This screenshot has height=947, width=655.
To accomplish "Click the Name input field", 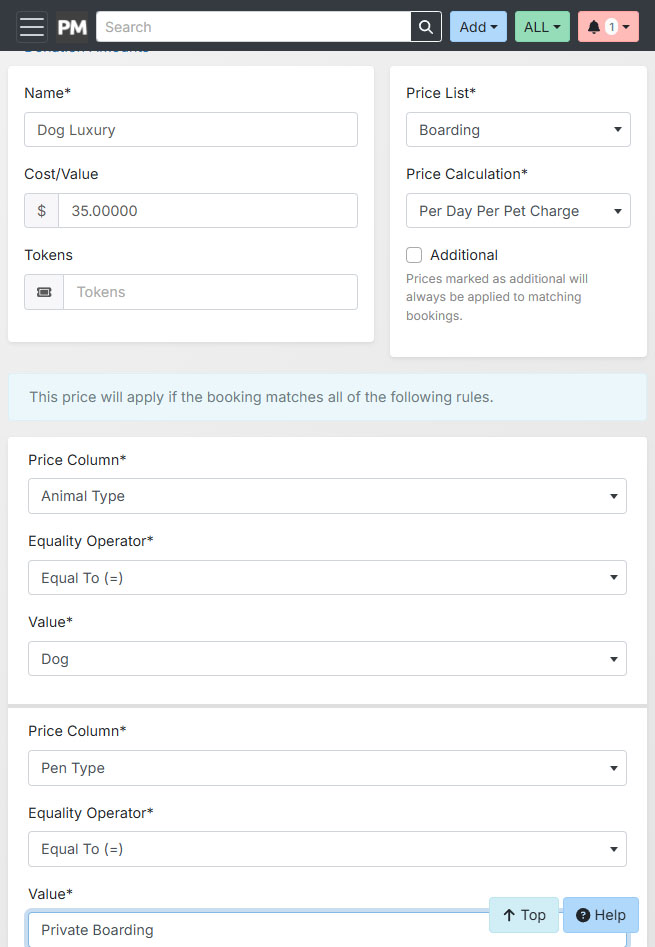I will tap(191, 130).
